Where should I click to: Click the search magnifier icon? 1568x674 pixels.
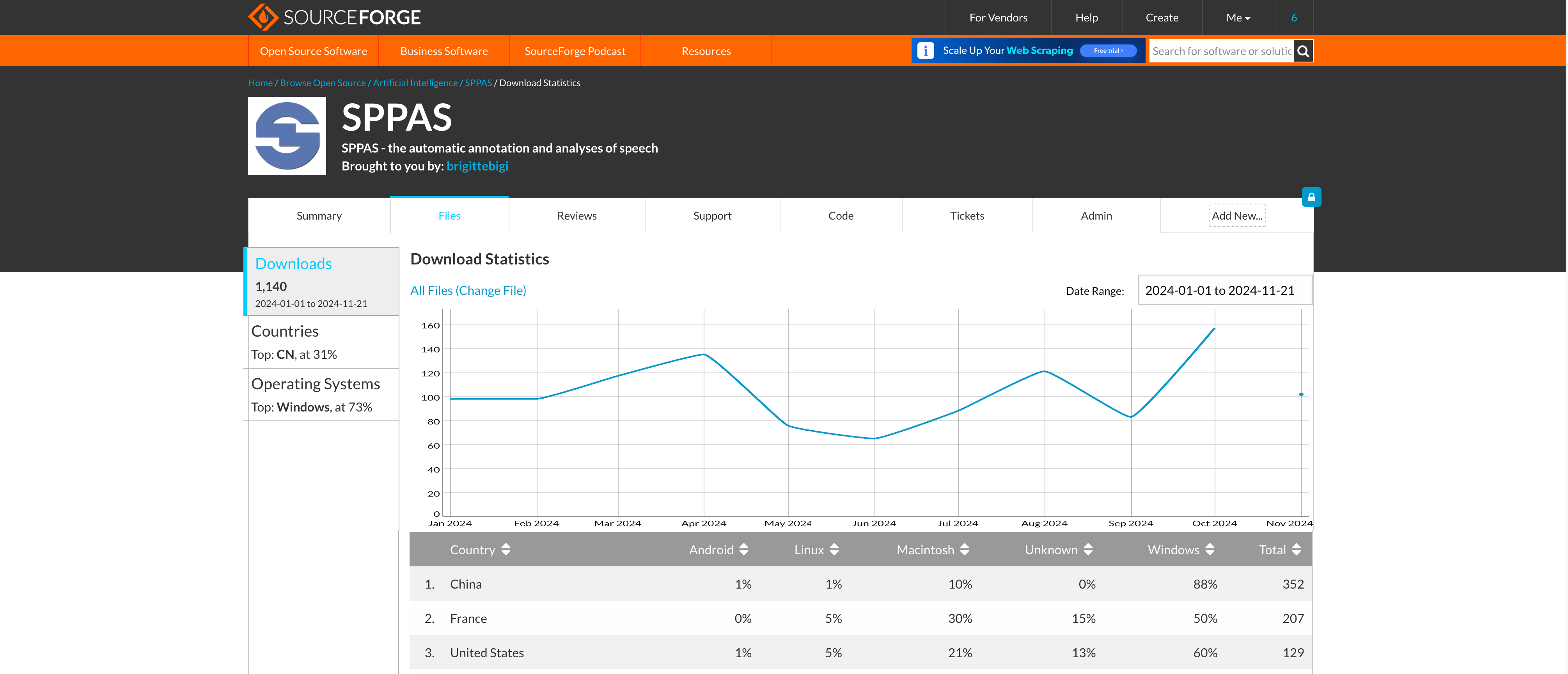coord(1303,51)
